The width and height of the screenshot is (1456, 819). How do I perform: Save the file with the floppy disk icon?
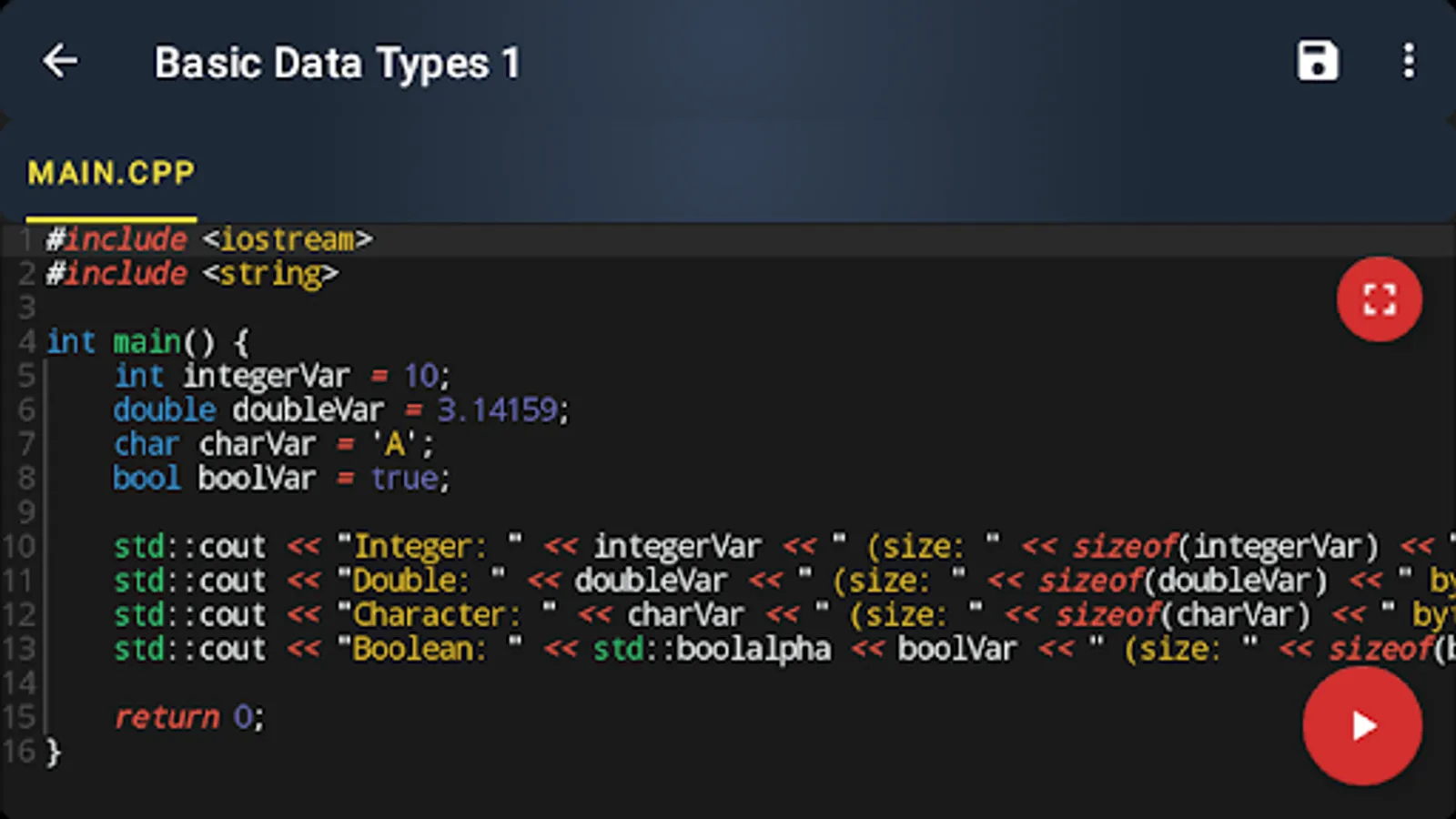(x=1317, y=62)
